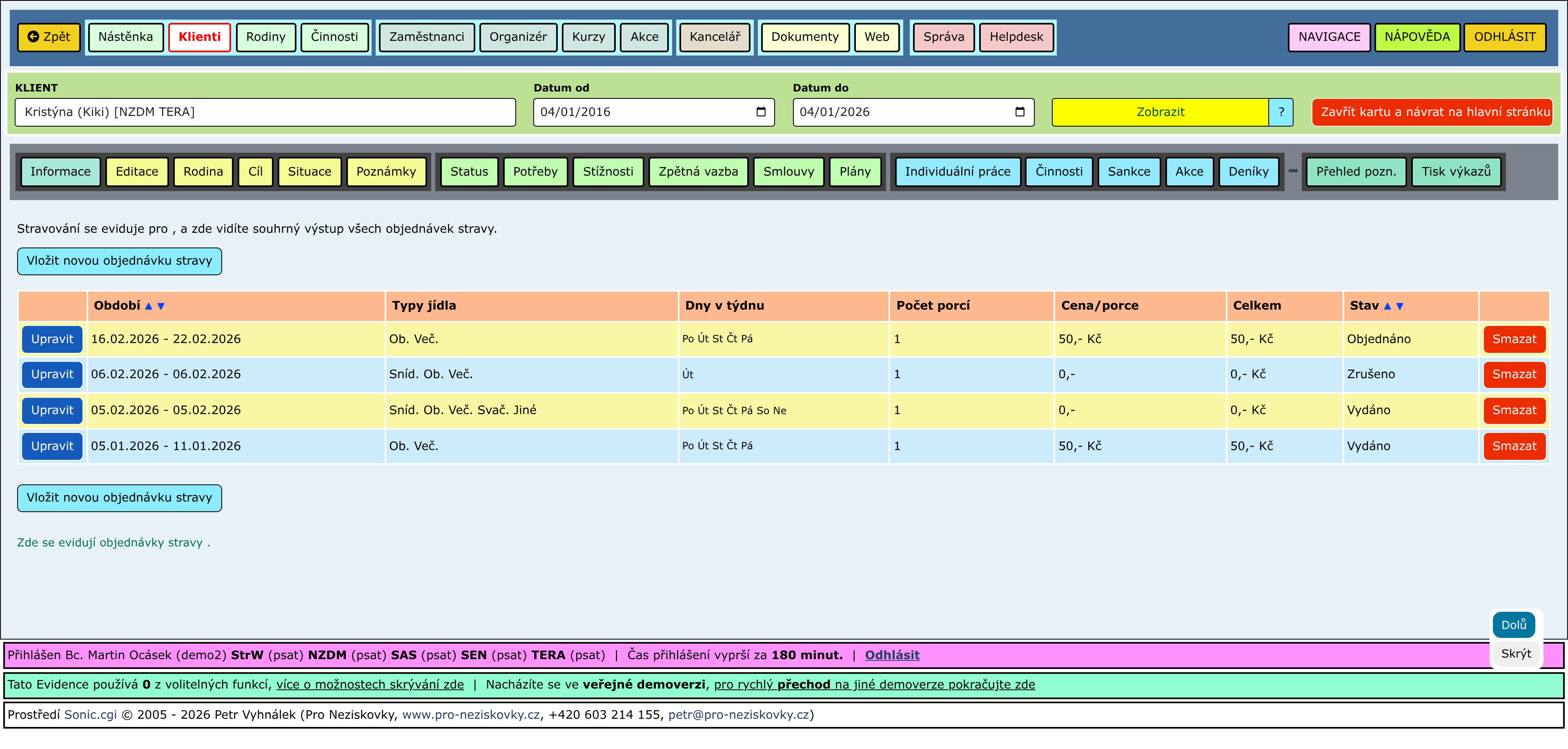Switch to the Editace tab
This screenshot has width=1568, height=749.
click(x=137, y=172)
